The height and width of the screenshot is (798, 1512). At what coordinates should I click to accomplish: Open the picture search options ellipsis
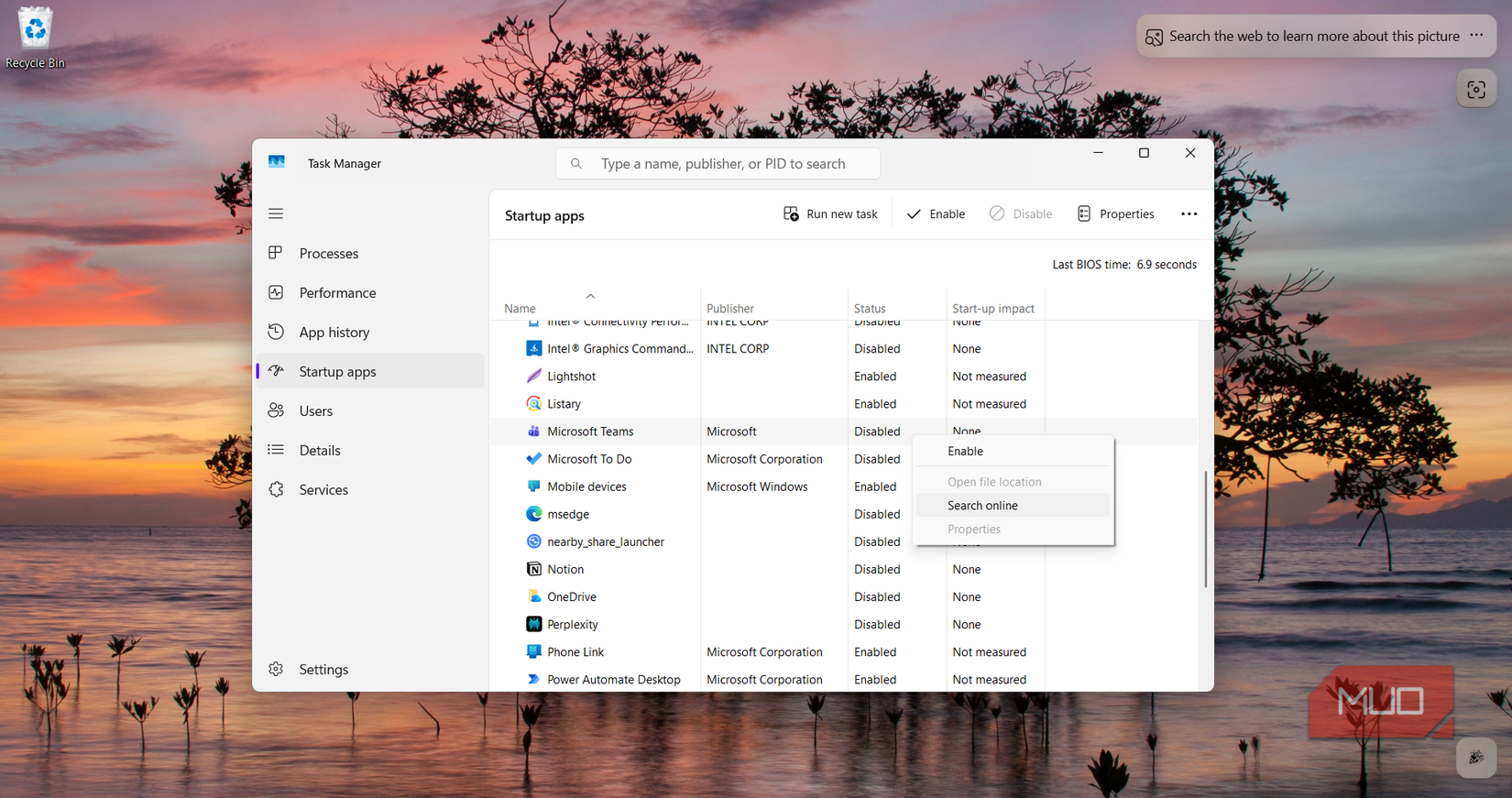tap(1476, 36)
